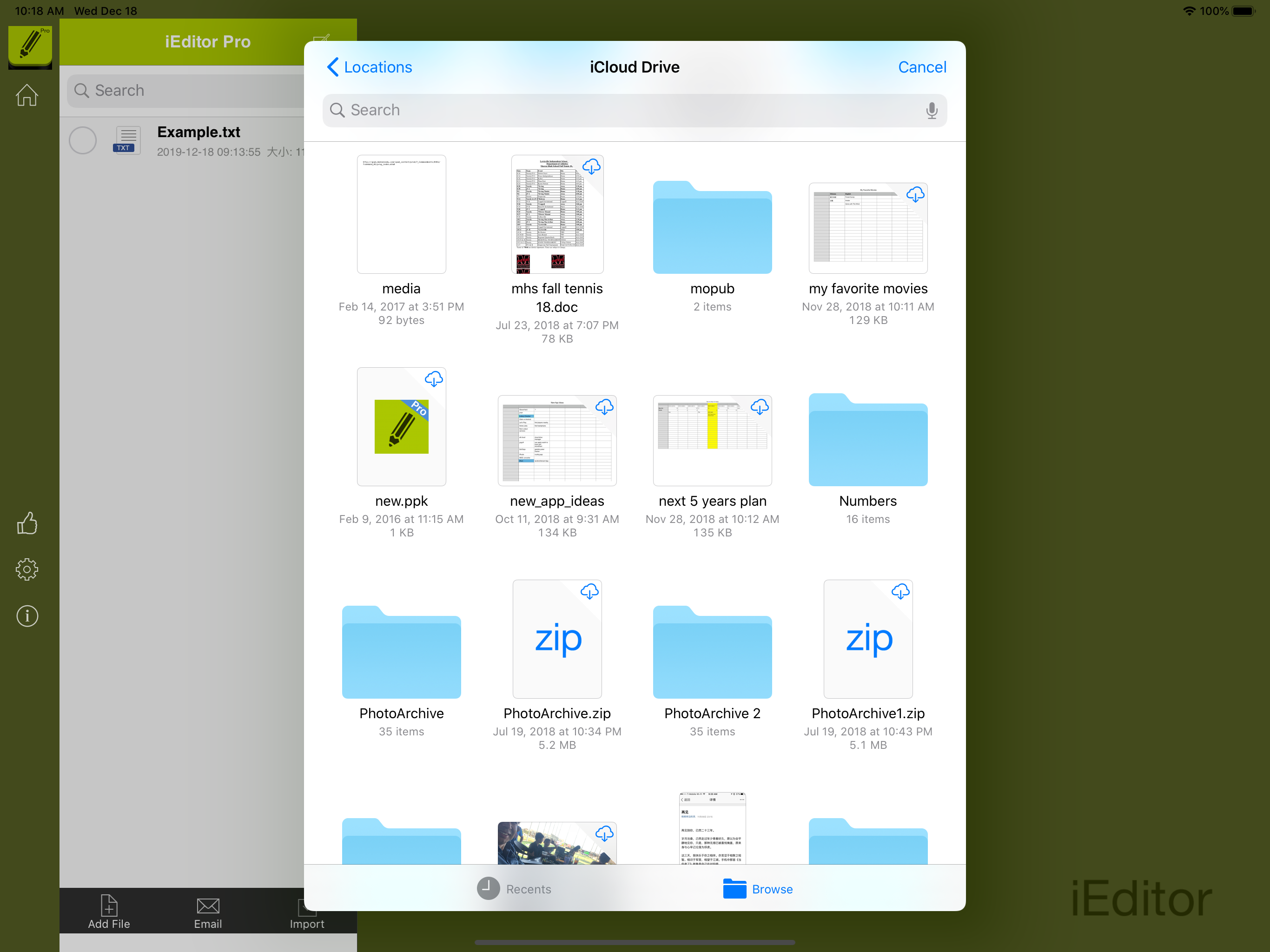Open the info icon in sidebar

tap(27, 616)
